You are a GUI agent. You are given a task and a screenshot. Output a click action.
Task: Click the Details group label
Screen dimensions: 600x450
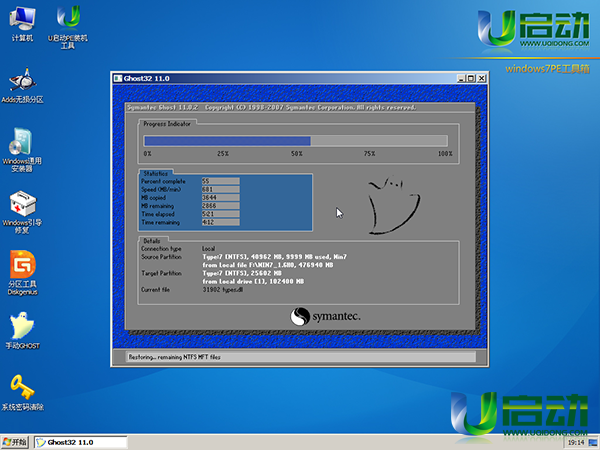pos(152,241)
